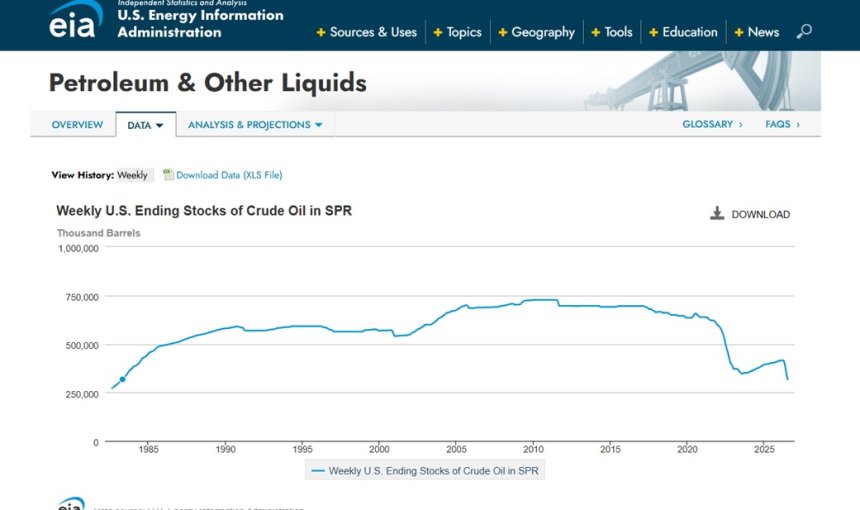Click the chart download arrow icon
This screenshot has height=510, width=860.
tap(717, 213)
